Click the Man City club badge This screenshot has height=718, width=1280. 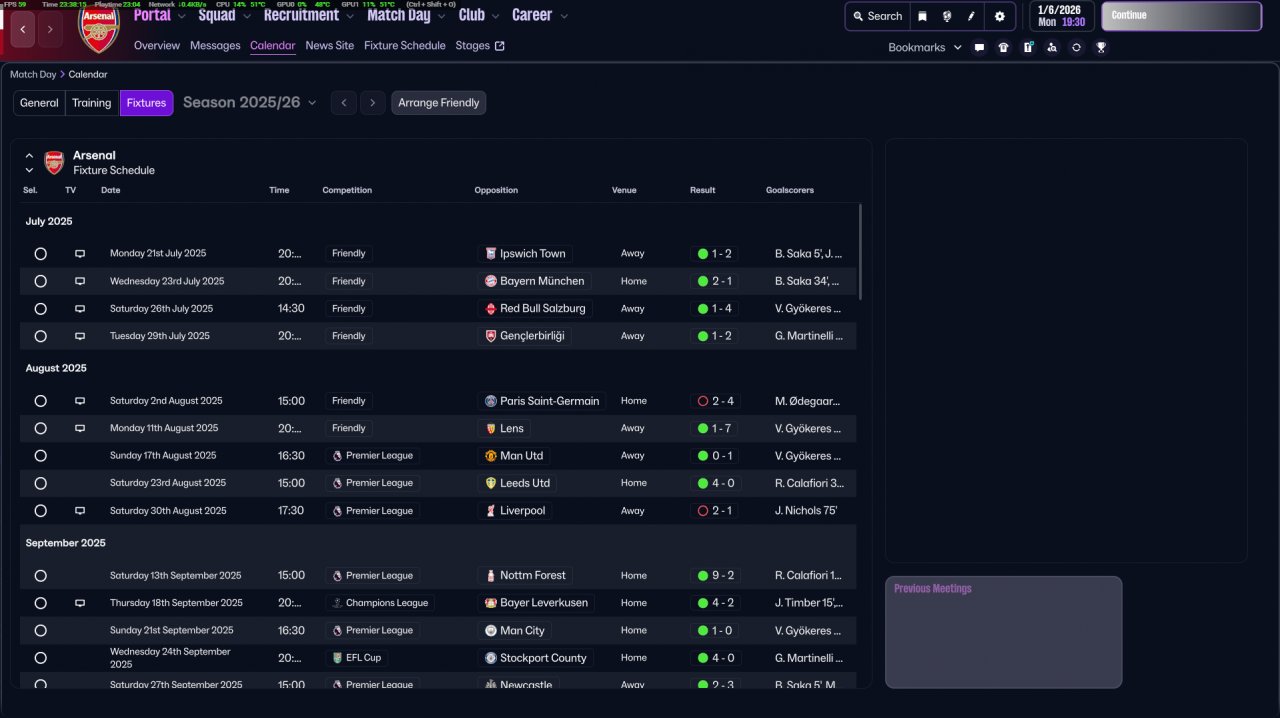point(491,631)
